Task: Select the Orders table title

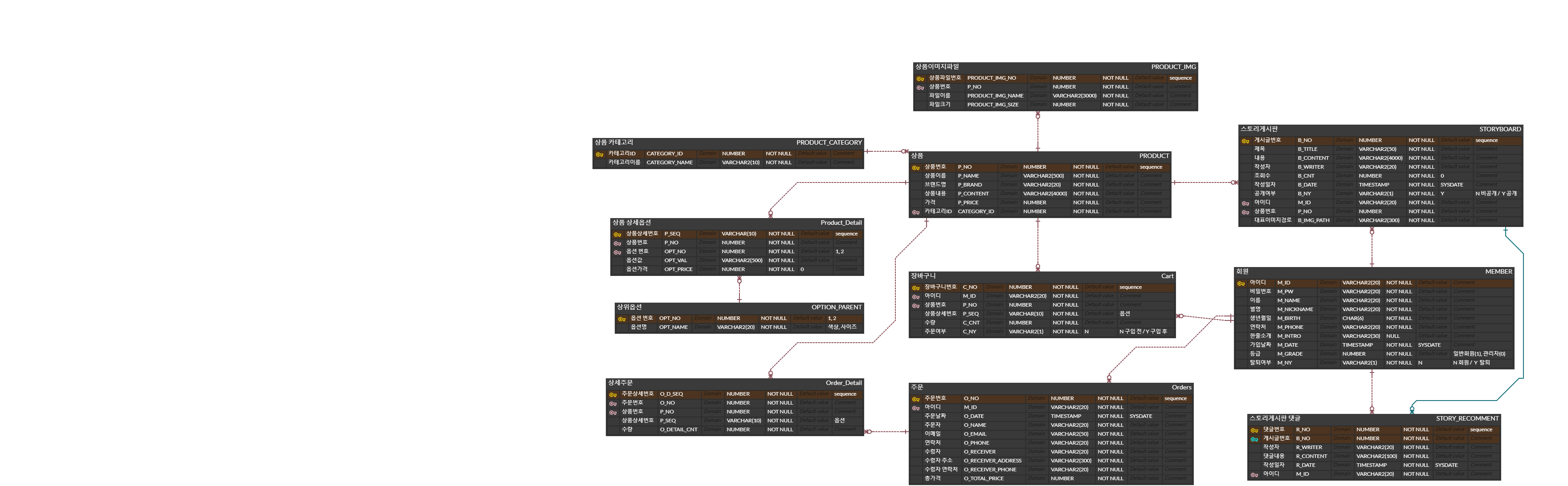Action: tap(1181, 388)
